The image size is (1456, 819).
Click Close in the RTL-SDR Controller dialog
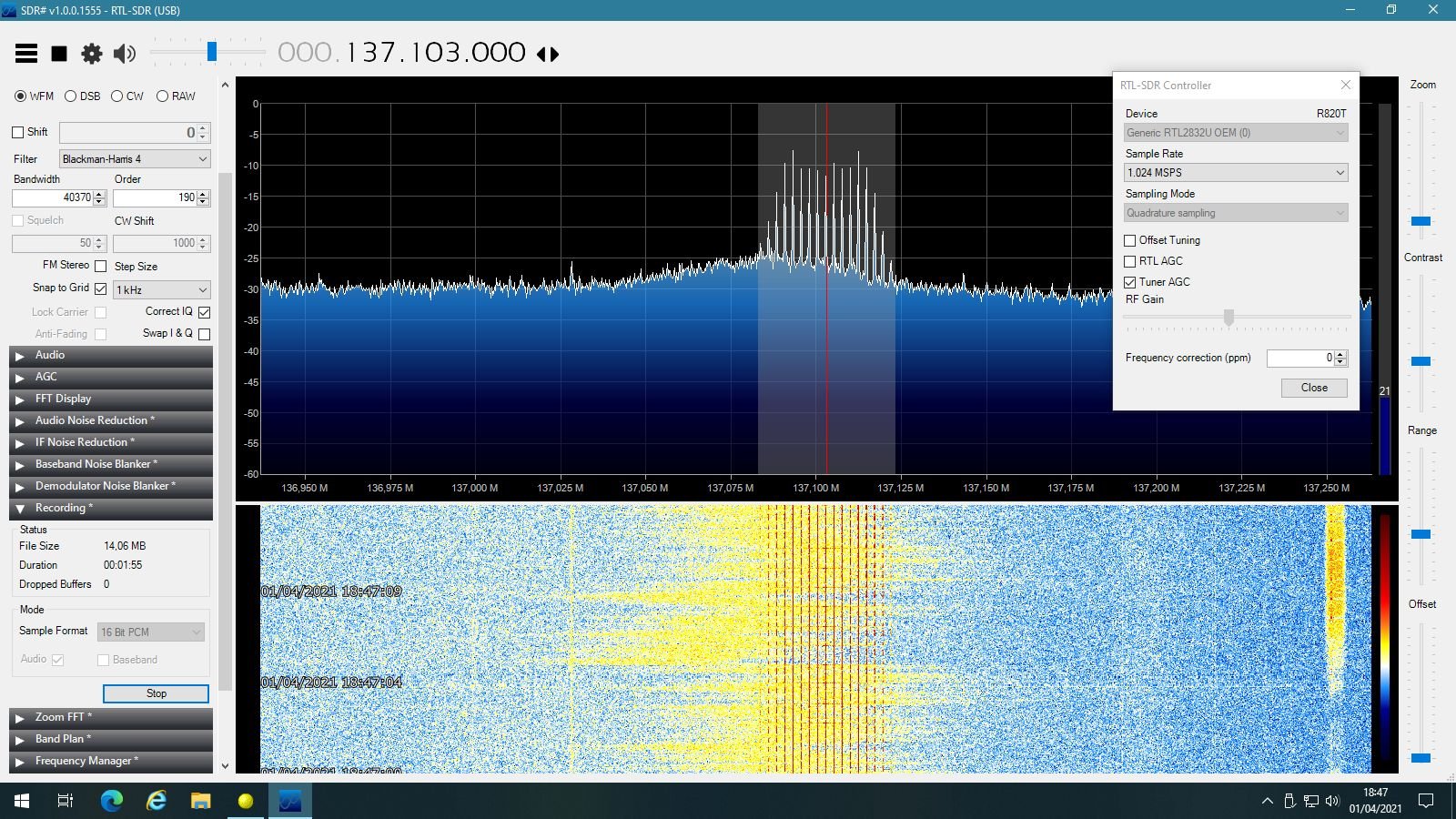[x=1314, y=388]
